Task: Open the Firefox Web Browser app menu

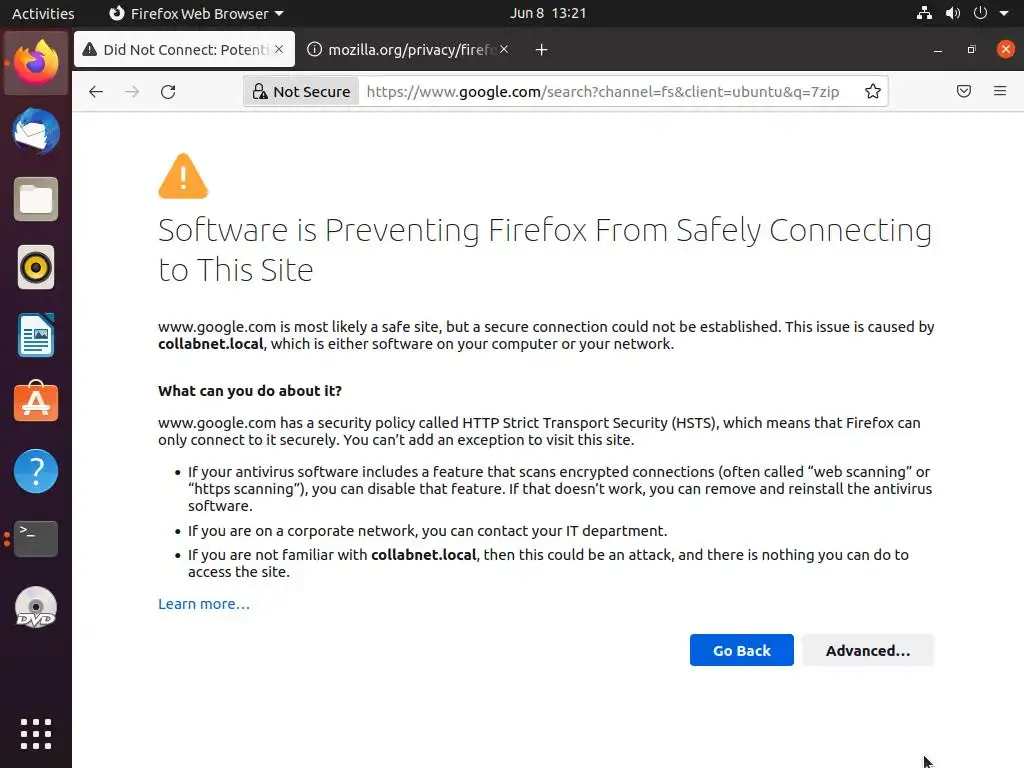Action: (x=196, y=14)
